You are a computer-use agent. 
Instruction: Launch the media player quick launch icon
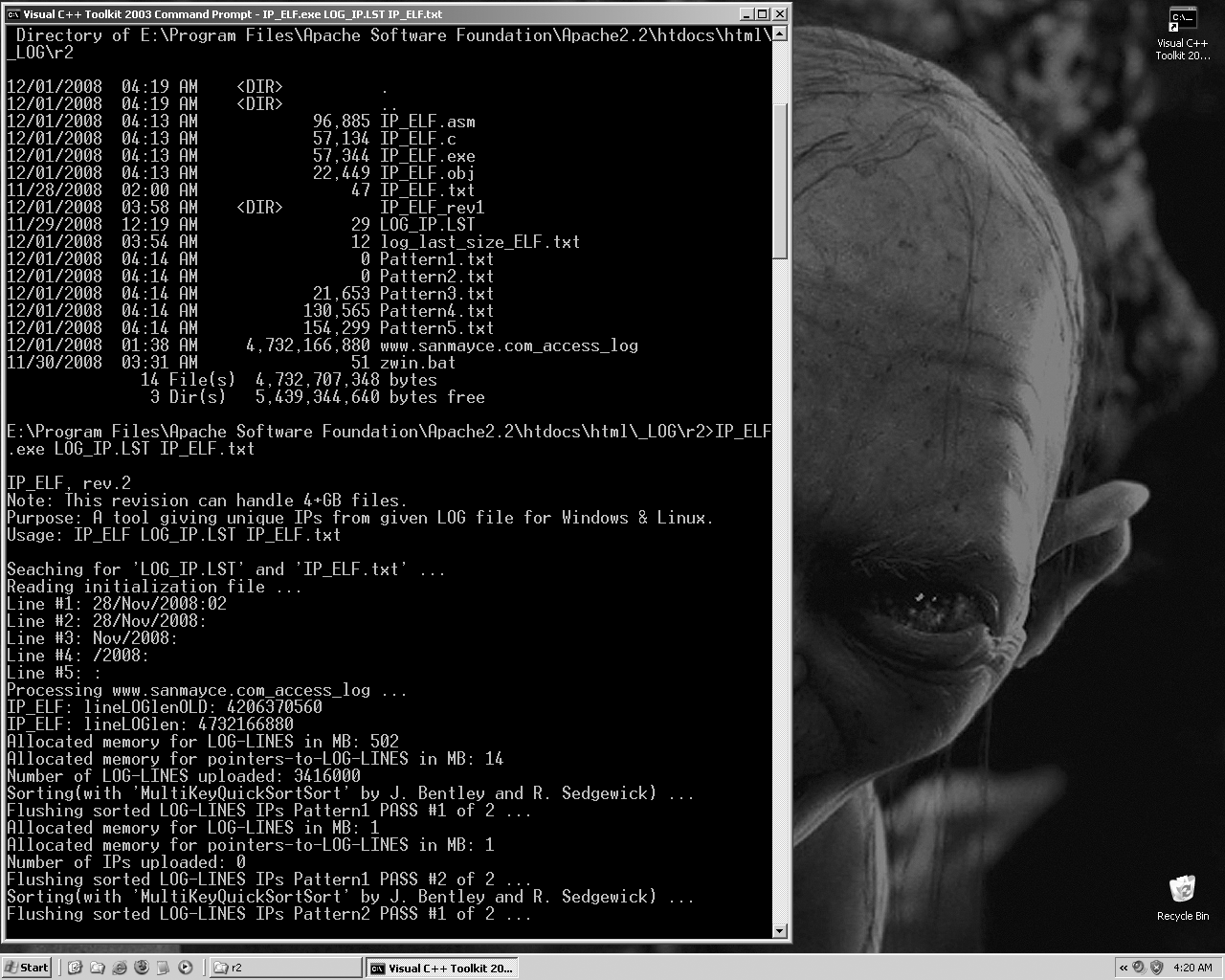pyautogui.click(x=186, y=968)
